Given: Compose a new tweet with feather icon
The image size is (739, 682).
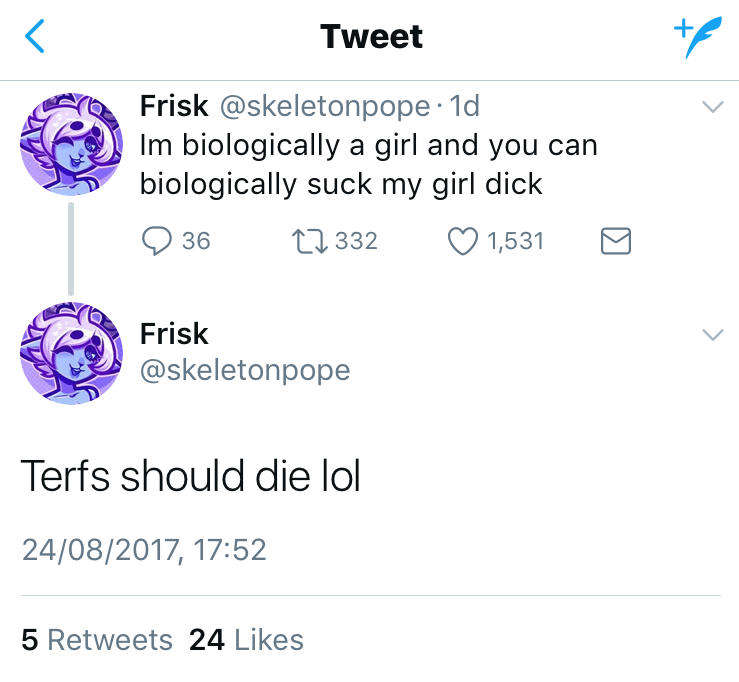Looking at the screenshot, I should (x=695, y=38).
